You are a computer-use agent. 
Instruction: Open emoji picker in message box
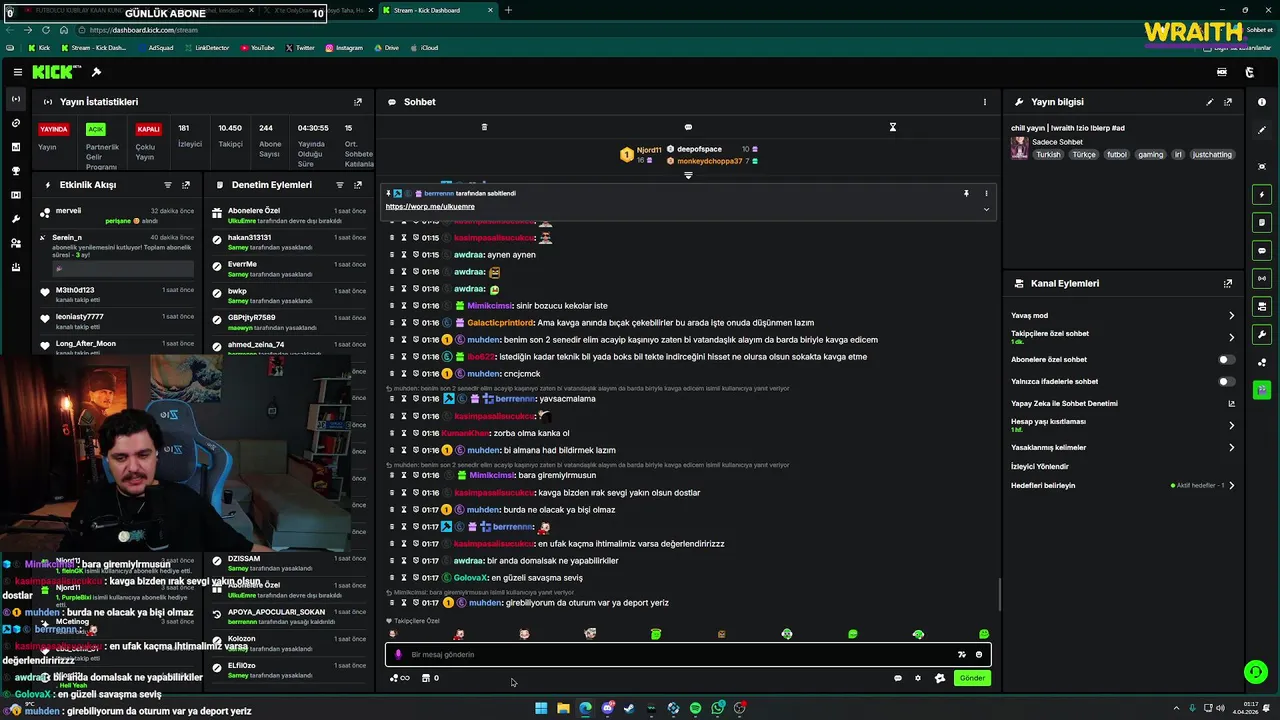coord(979,655)
